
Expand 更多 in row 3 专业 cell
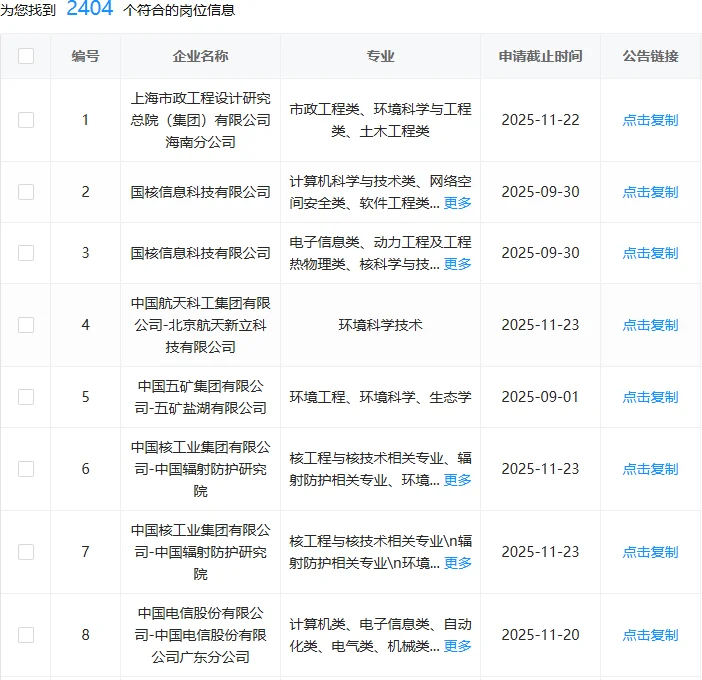pyautogui.click(x=458, y=264)
